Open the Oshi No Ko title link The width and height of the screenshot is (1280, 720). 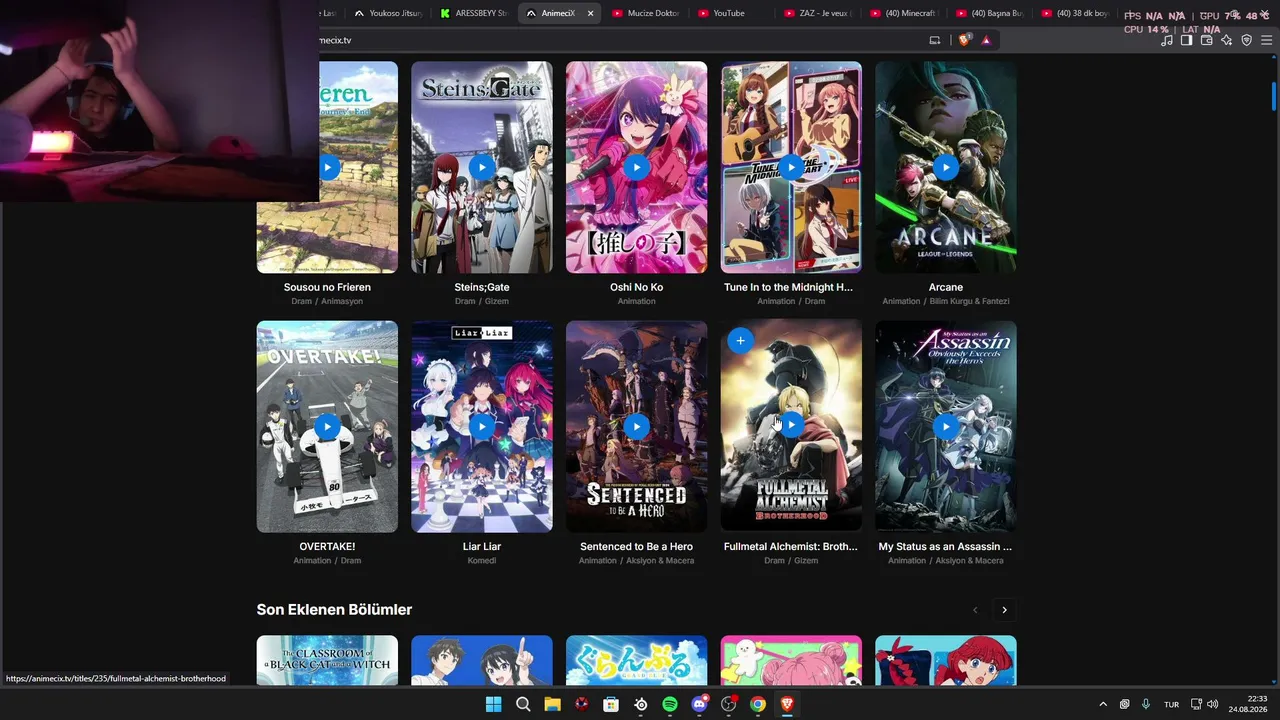(x=636, y=287)
